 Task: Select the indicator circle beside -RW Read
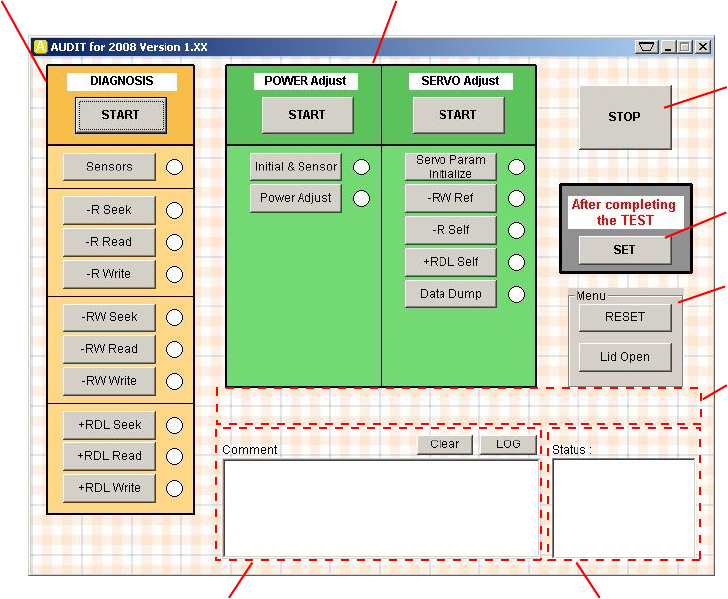[x=175, y=350]
